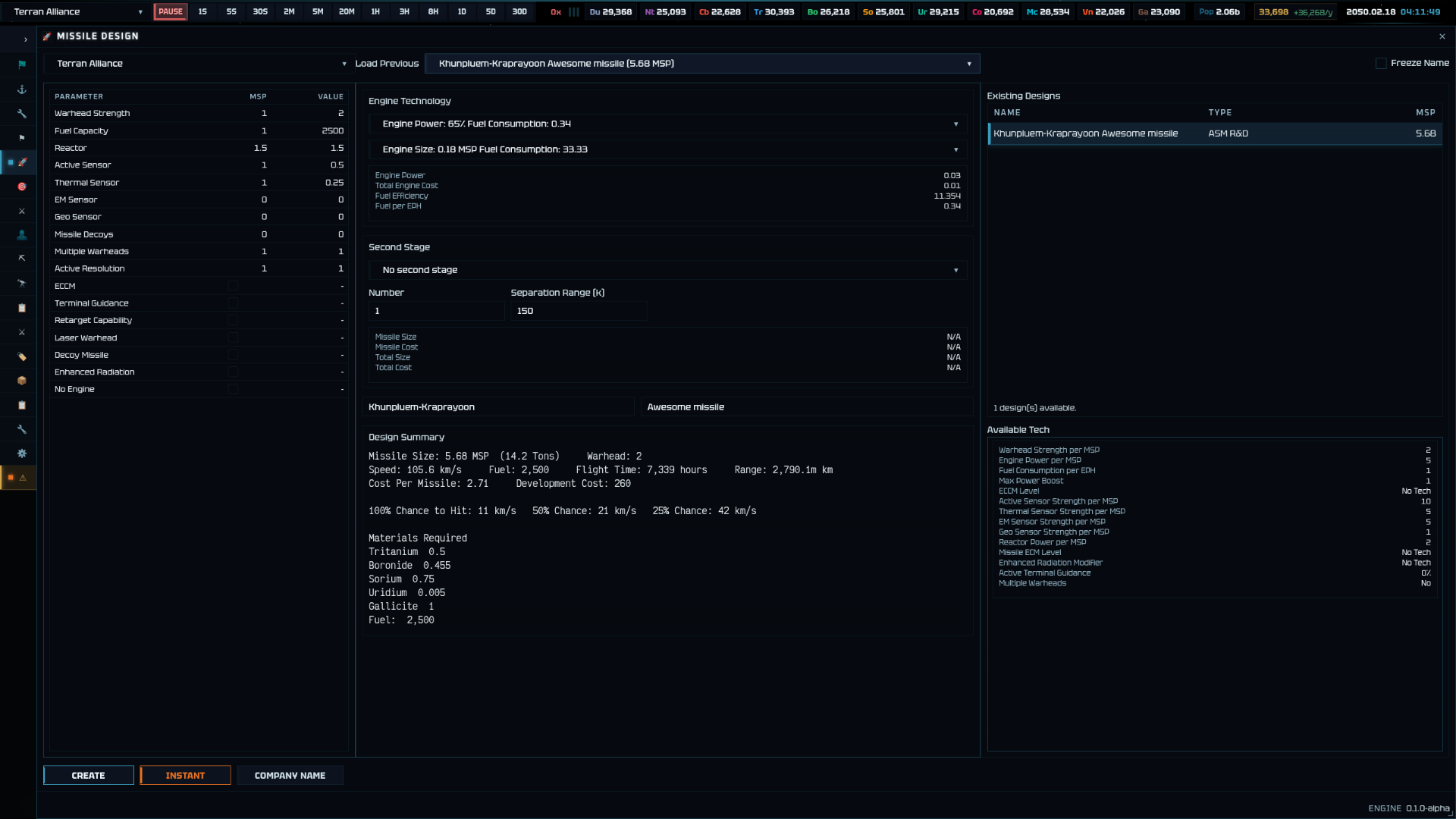Viewport: 1456px width, 819px height.
Task: Open the pickaxe mining sidebar icon
Action: coord(22,259)
